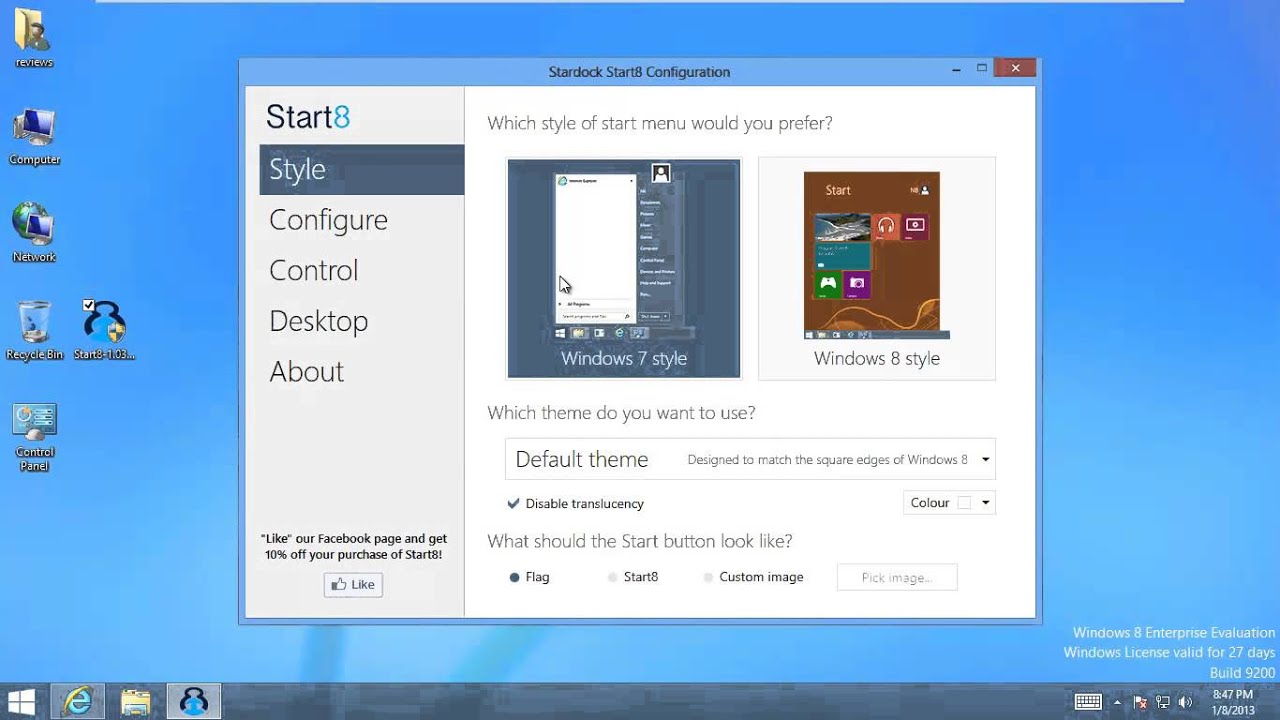Minimize the Start8 Configuration window
The width and height of the screenshot is (1280, 720).
(x=957, y=69)
